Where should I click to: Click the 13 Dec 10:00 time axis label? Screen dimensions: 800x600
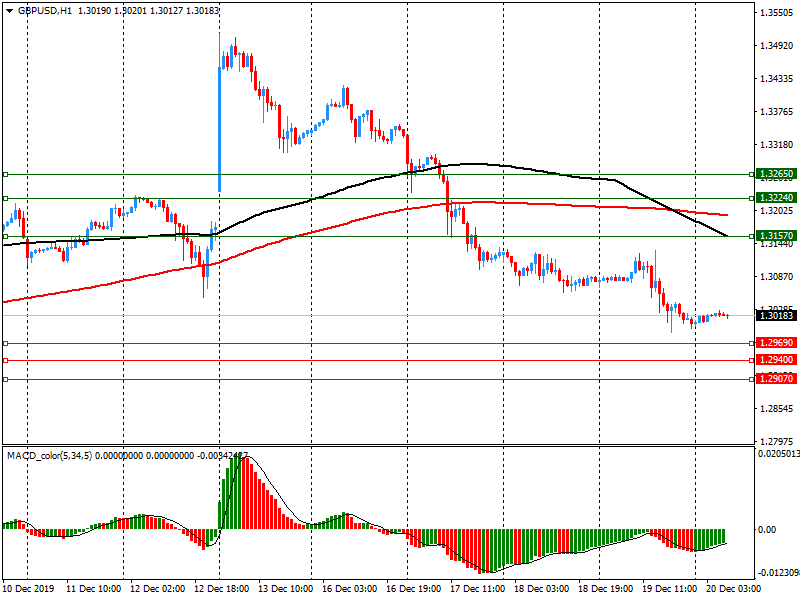[286, 591]
